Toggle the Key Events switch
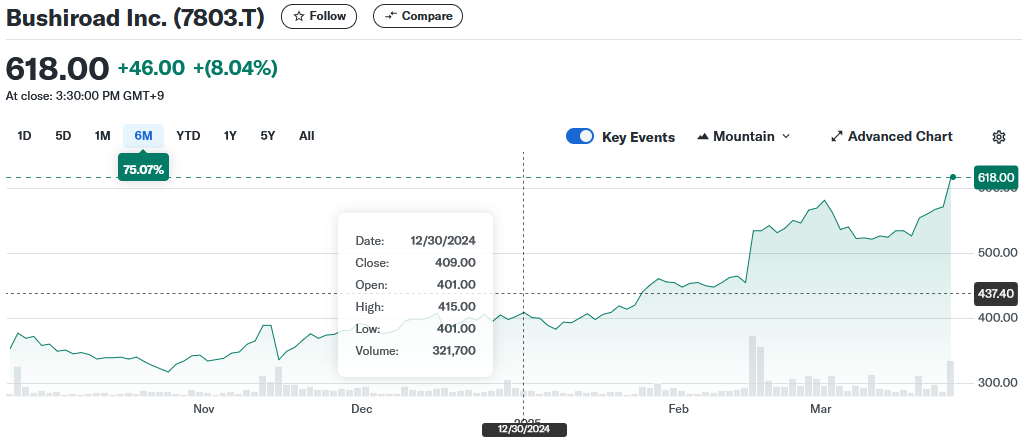 (x=580, y=137)
